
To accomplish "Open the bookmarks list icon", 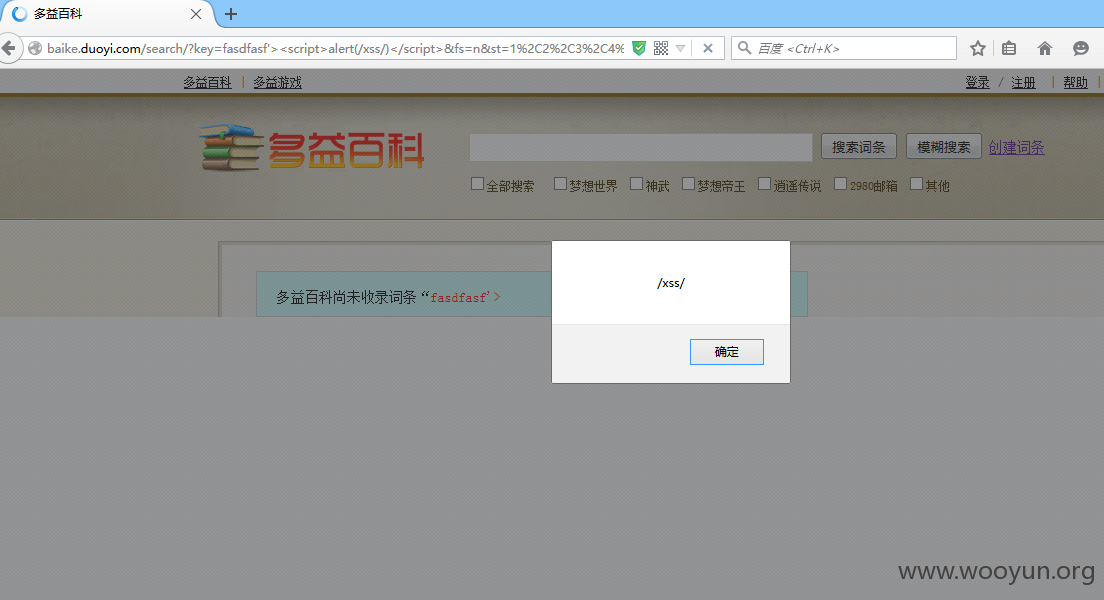I will tap(1009, 48).
